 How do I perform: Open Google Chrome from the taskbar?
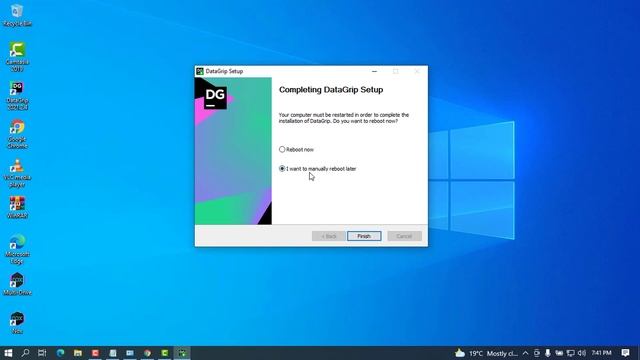tap(147, 353)
